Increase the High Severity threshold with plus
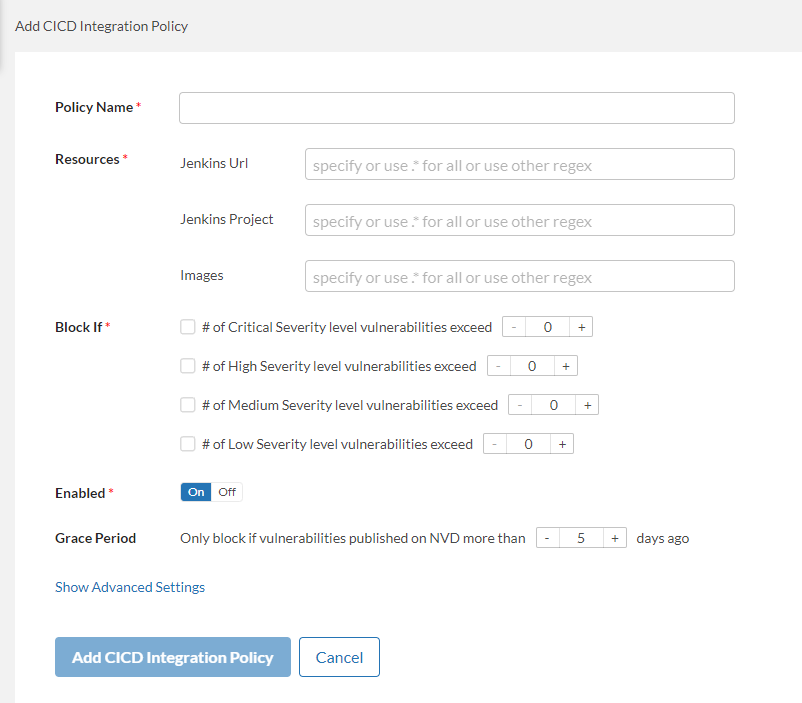 566,366
